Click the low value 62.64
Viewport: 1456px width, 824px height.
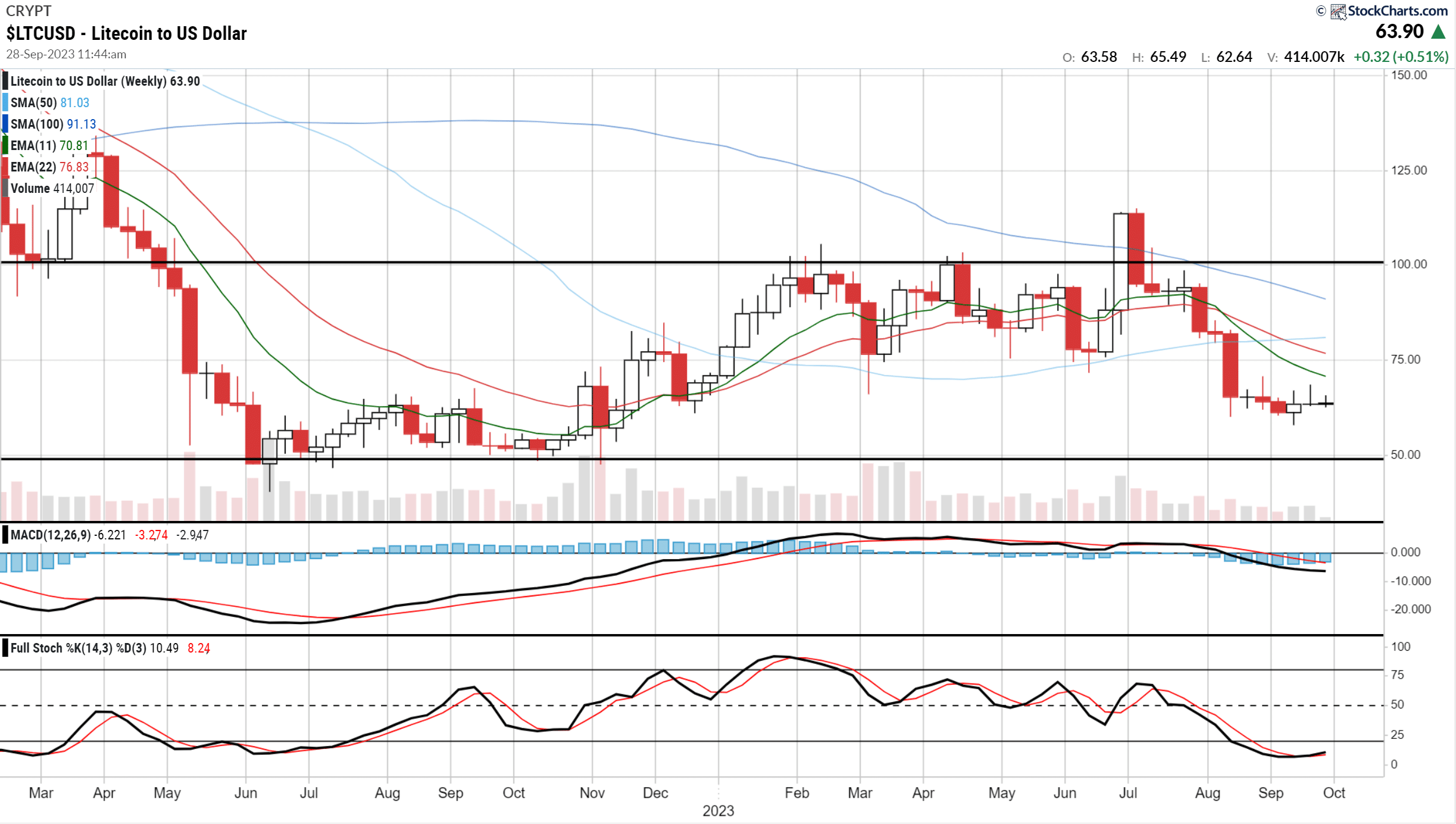point(1234,57)
